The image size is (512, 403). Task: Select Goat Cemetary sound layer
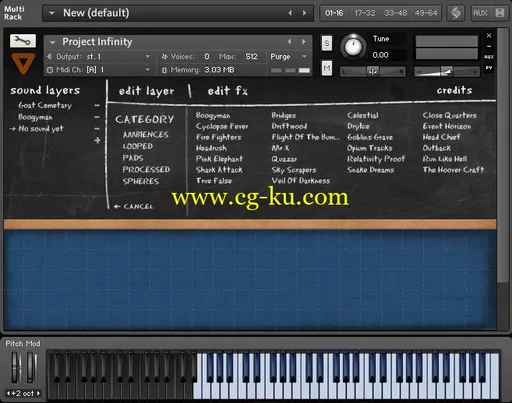point(45,105)
